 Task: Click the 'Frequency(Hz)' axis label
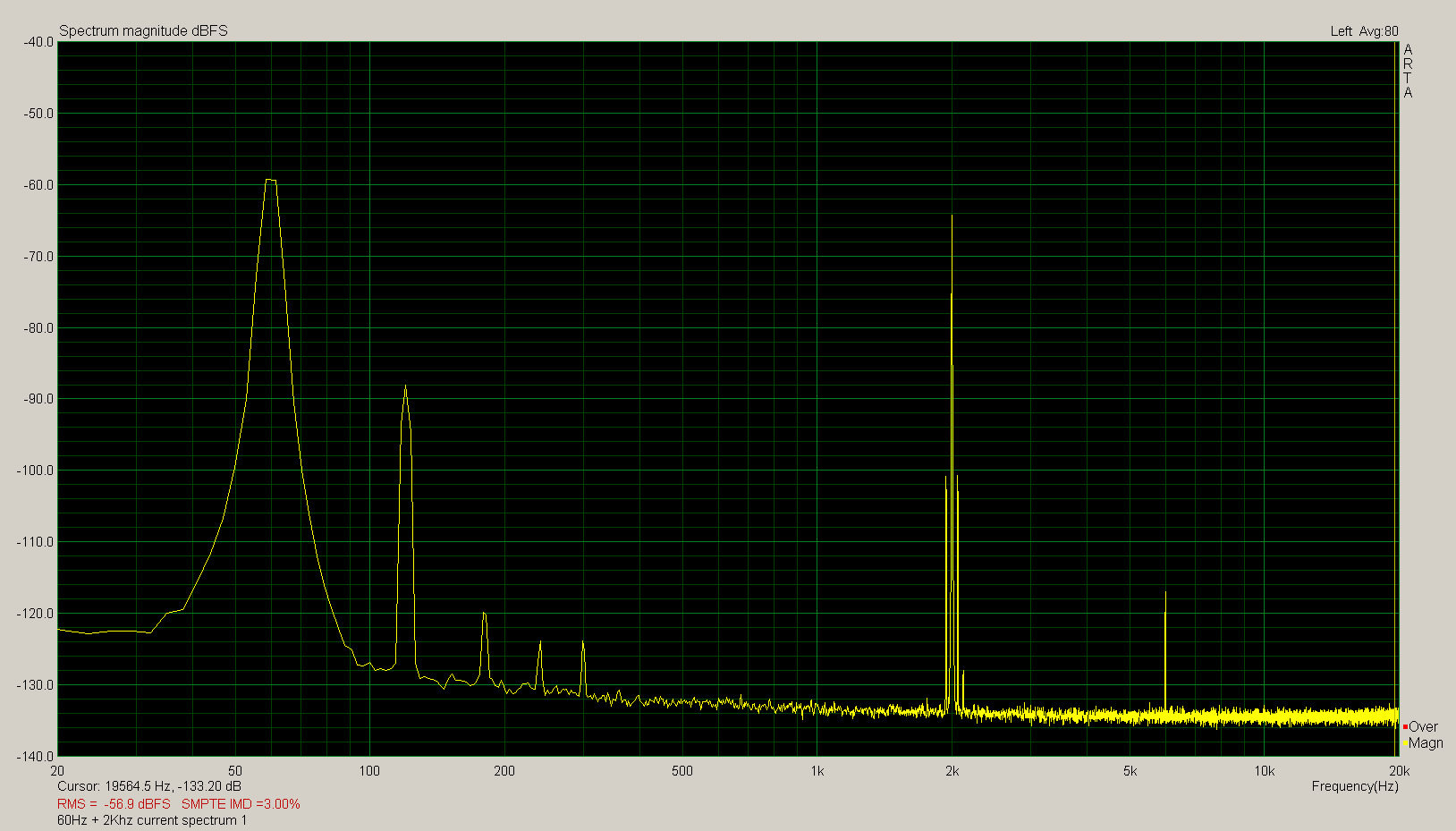pyautogui.click(x=1355, y=786)
